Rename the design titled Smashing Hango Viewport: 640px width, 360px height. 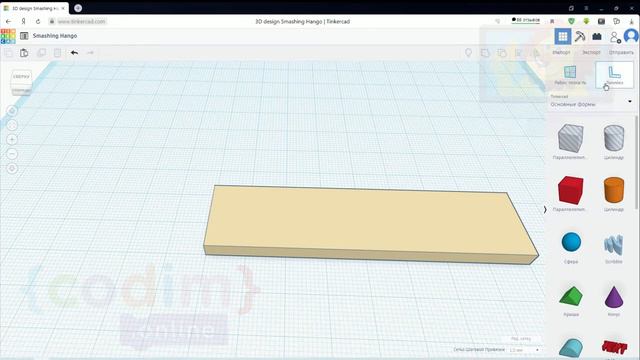(55, 36)
